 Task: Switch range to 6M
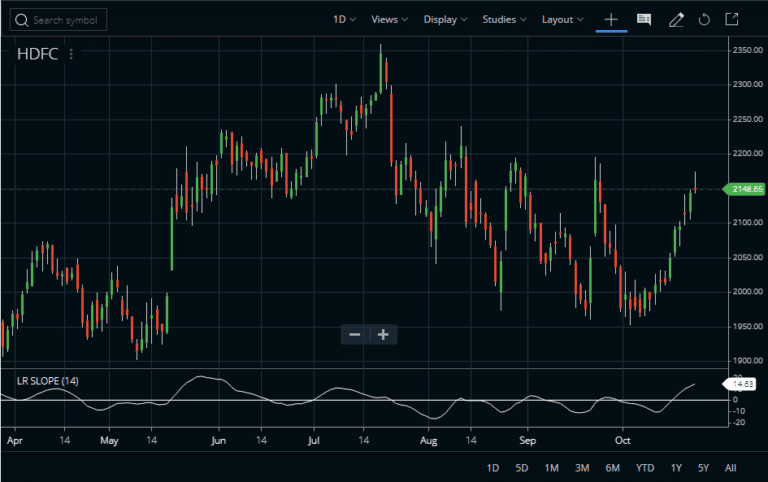tap(613, 468)
